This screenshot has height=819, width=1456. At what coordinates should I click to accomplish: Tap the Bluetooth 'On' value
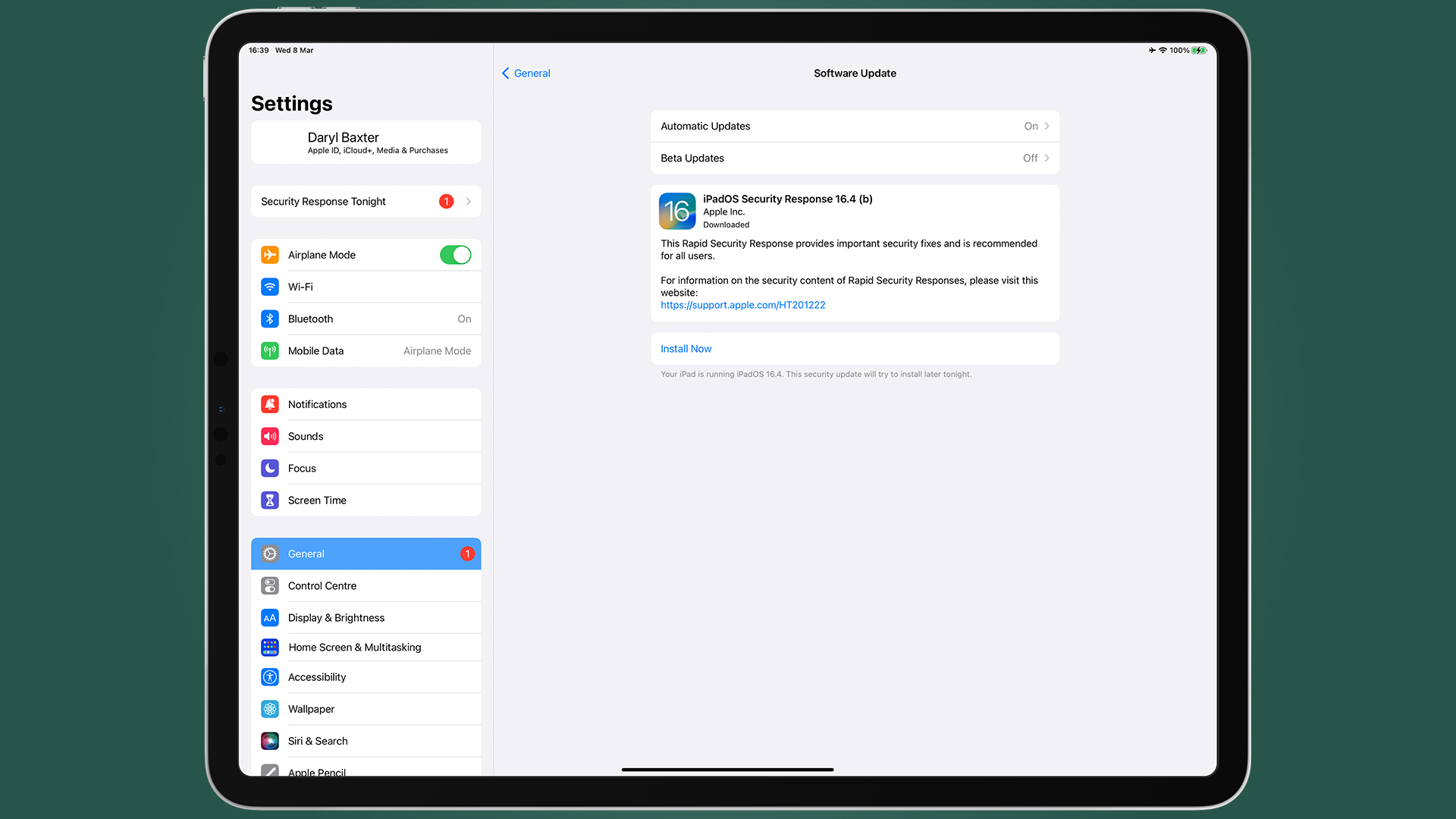tap(464, 318)
